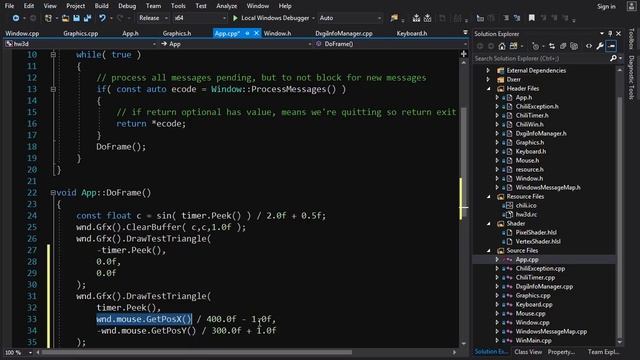This screenshot has height=360, width=640.
Task: Click the View Code brackets icon
Action: click(x=589, y=46)
